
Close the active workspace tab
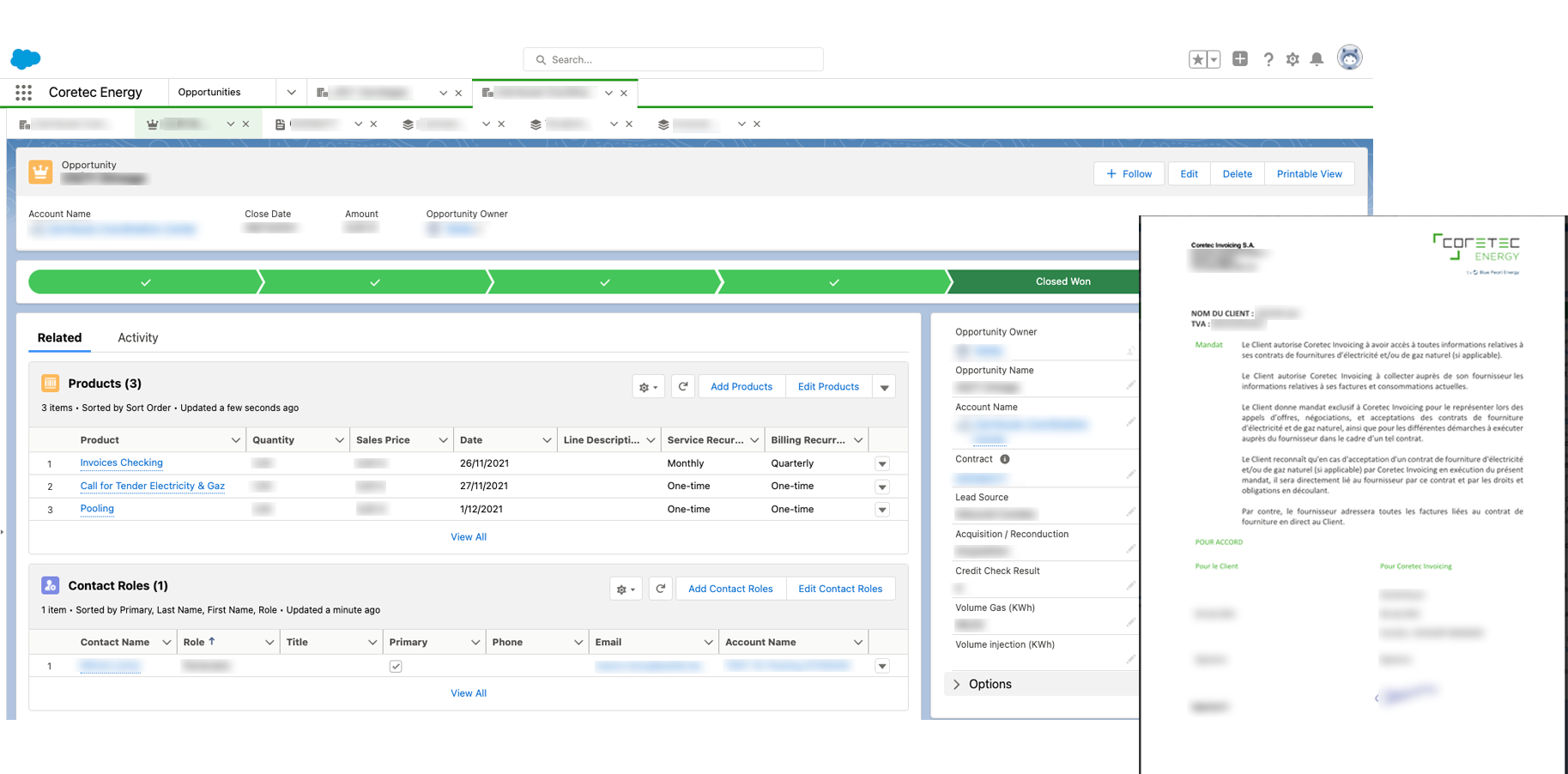[x=624, y=93]
